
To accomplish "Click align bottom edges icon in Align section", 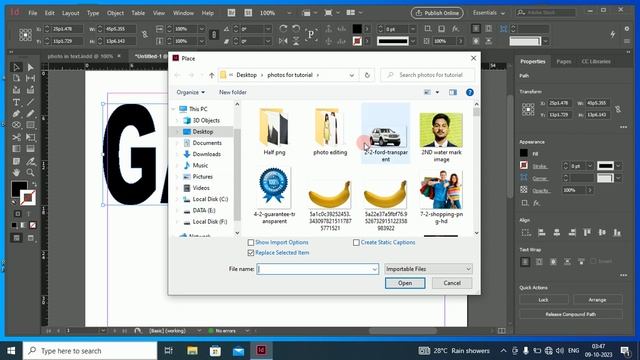I will (x=618, y=233).
